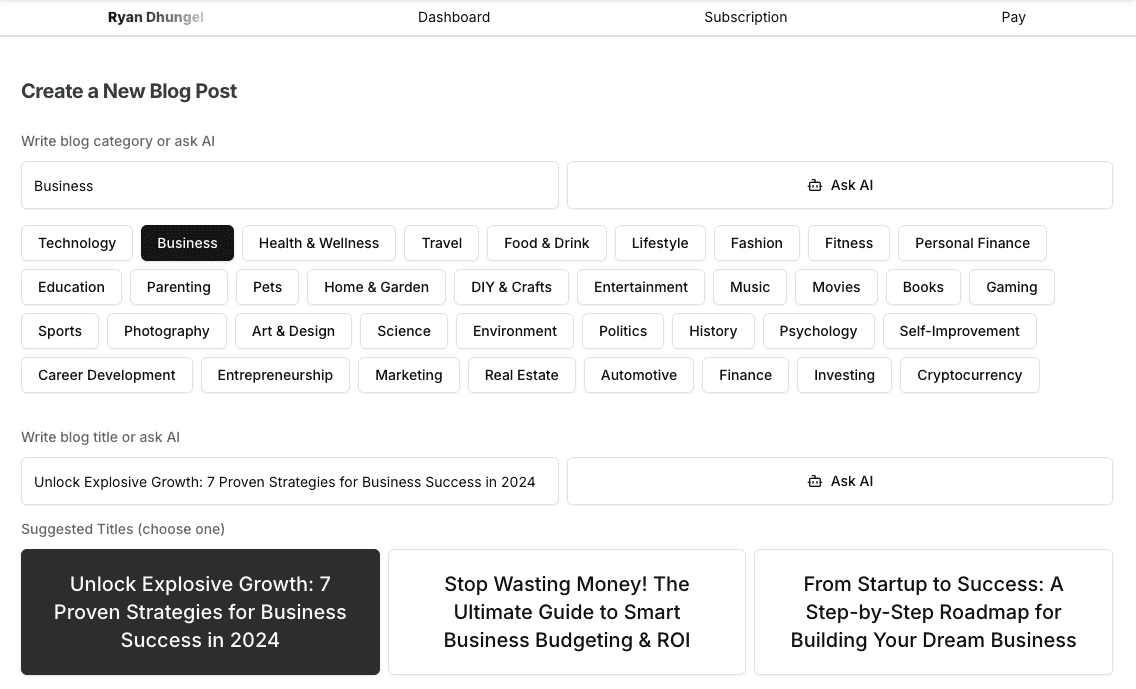1136x689 pixels.
Task: Select the Sports category
Action: [x=60, y=332]
